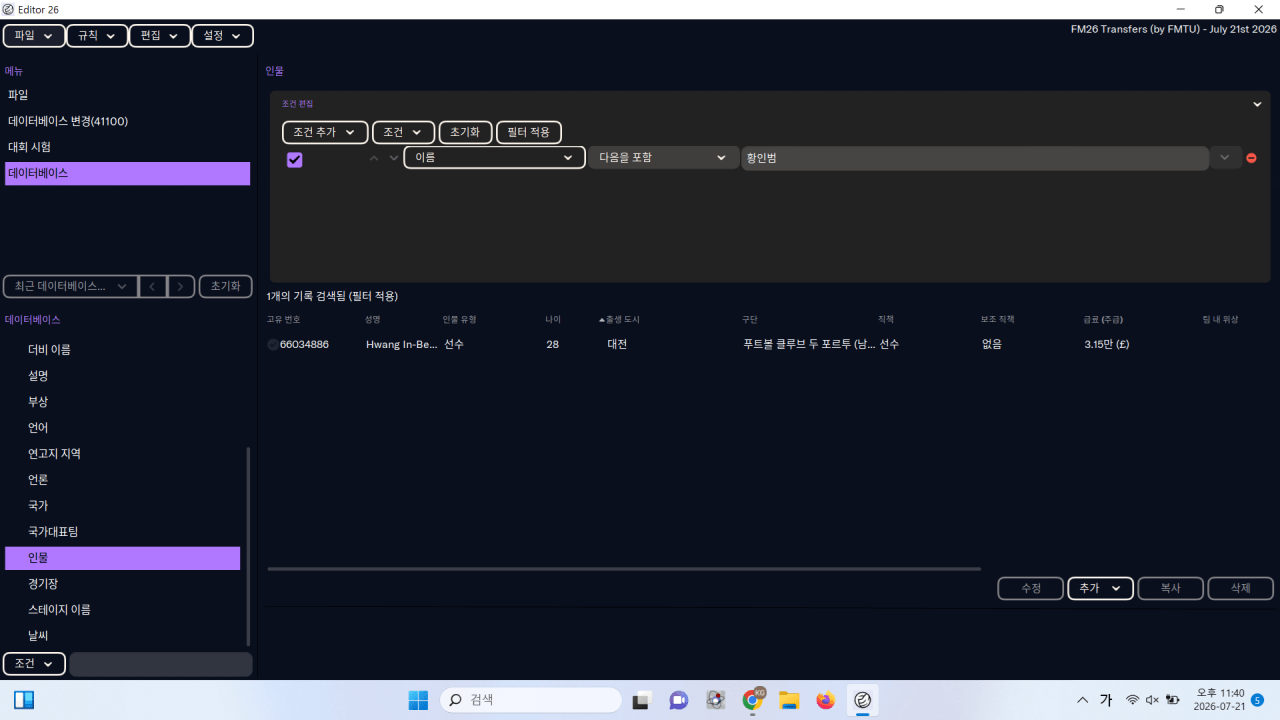The width and height of the screenshot is (1280, 720).
Task: Move the condition down with the down arrow
Action: click(x=393, y=158)
